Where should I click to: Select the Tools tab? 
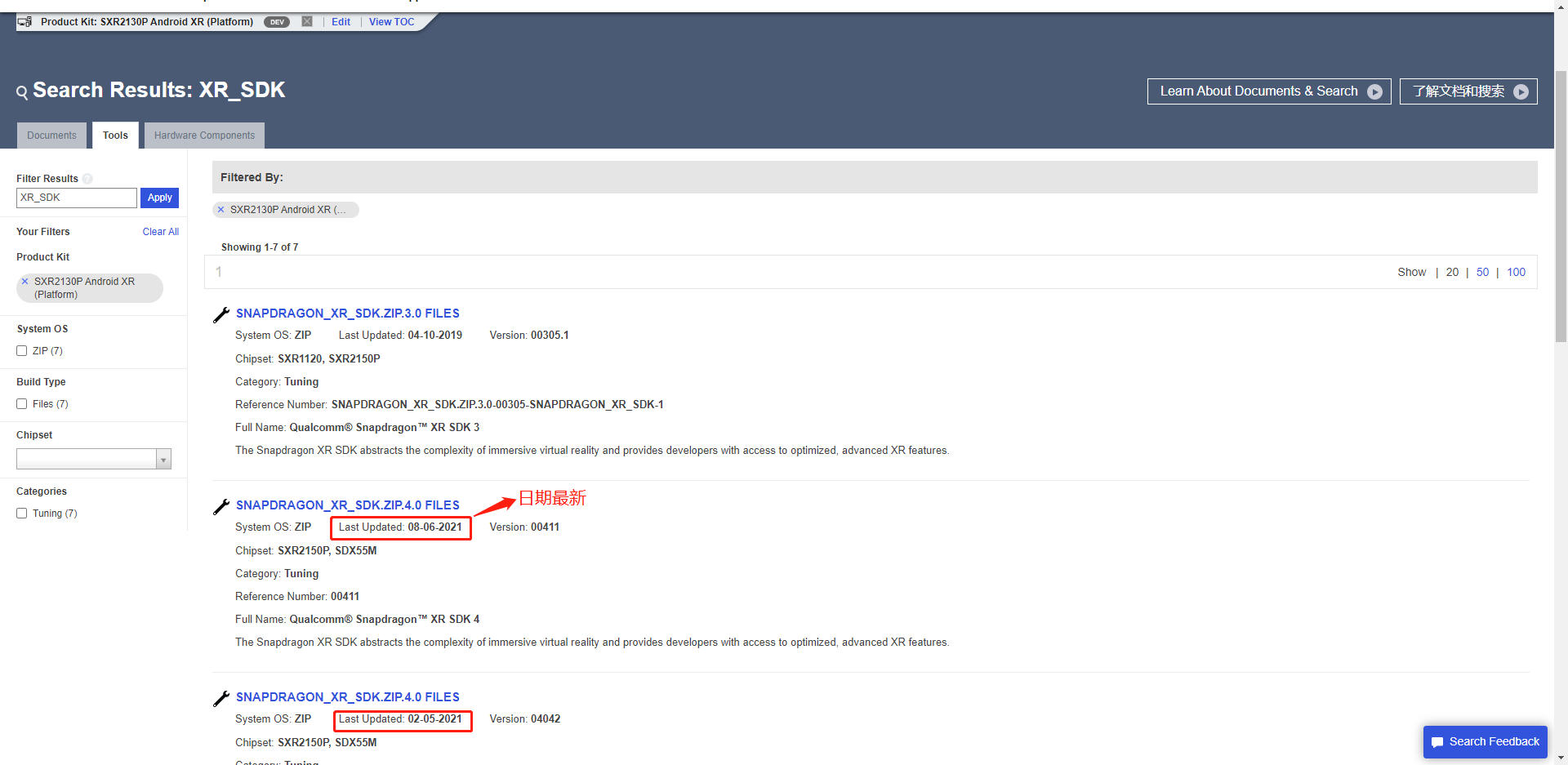point(115,136)
